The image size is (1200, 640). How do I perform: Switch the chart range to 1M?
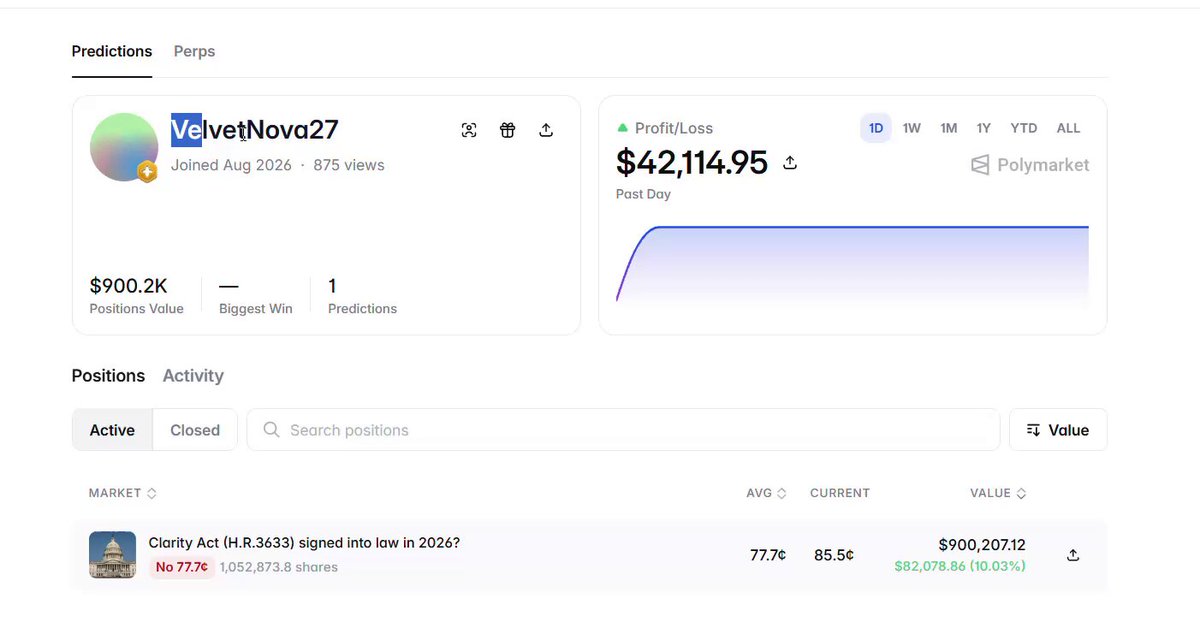[x=949, y=128]
